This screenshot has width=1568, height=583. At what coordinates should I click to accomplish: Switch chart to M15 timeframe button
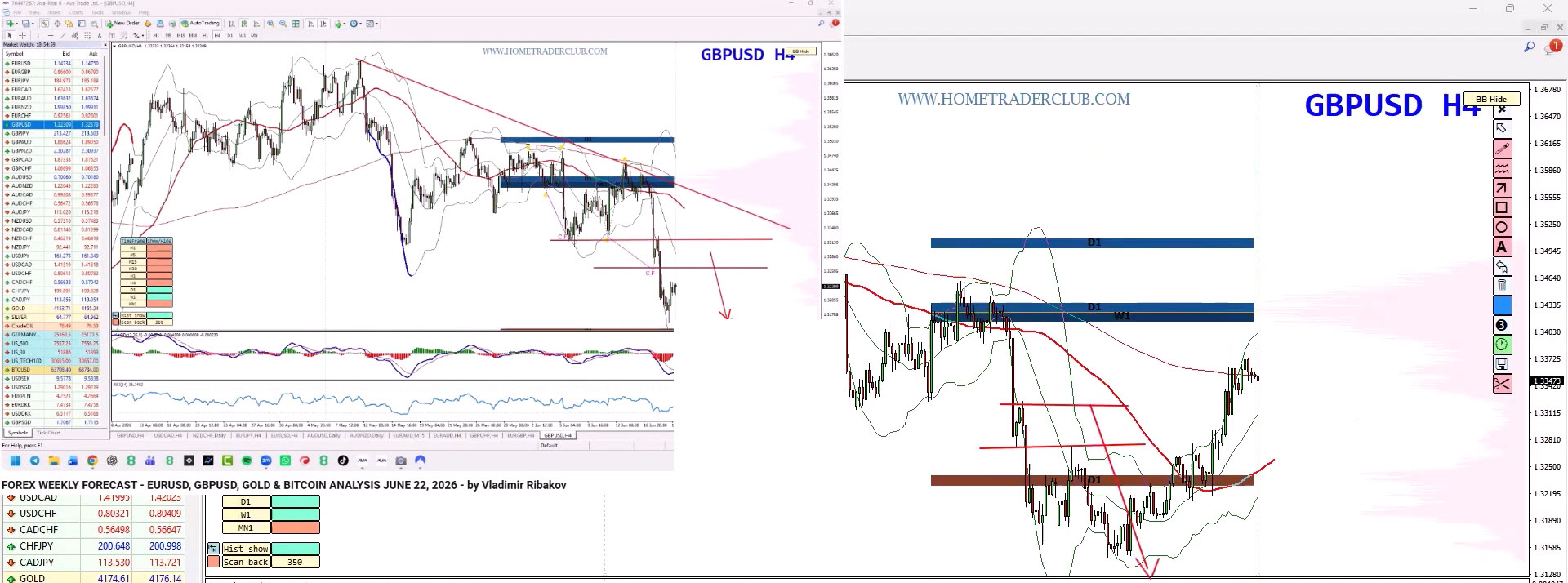180,35
